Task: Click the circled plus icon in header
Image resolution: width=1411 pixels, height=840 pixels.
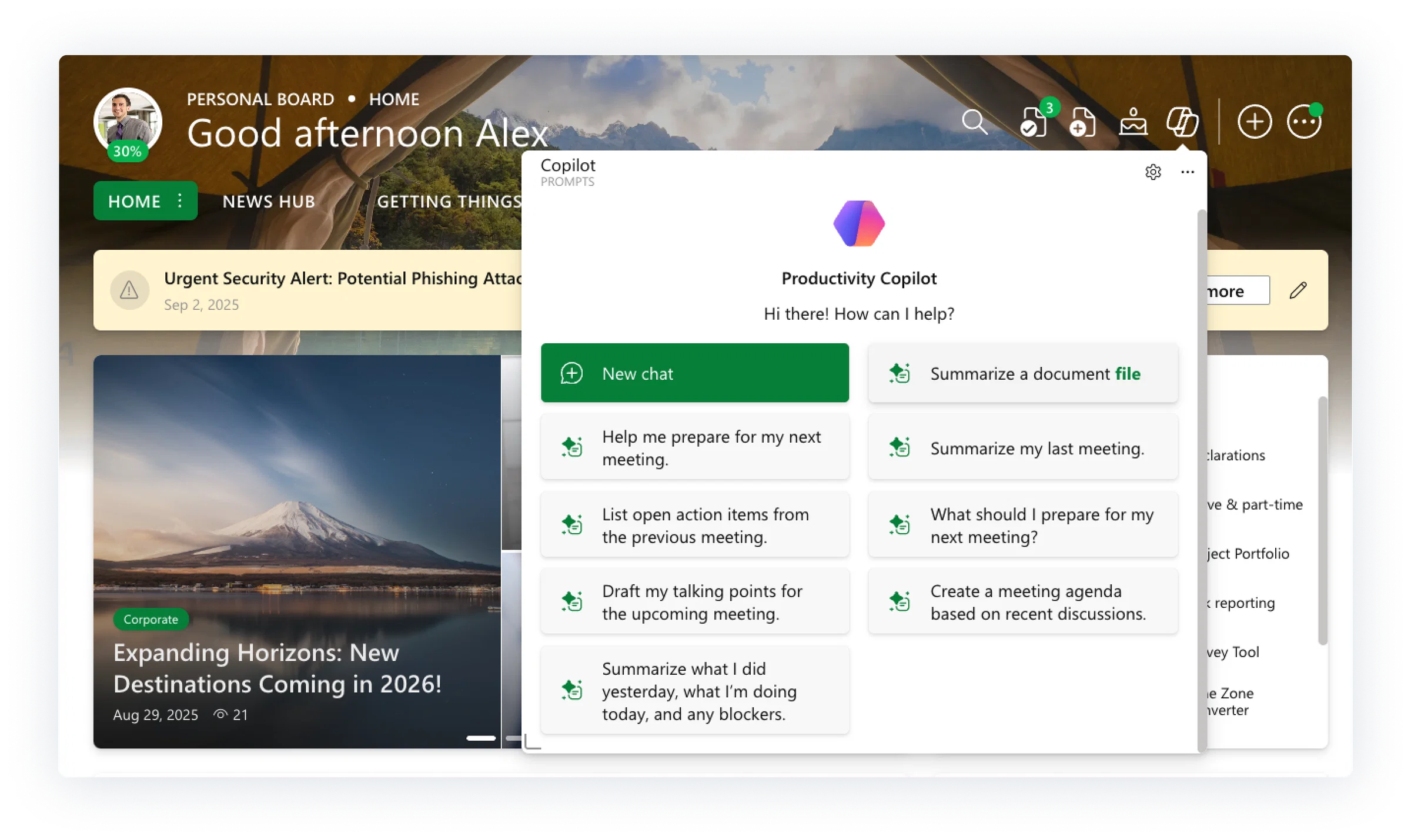Action: 1254,122
